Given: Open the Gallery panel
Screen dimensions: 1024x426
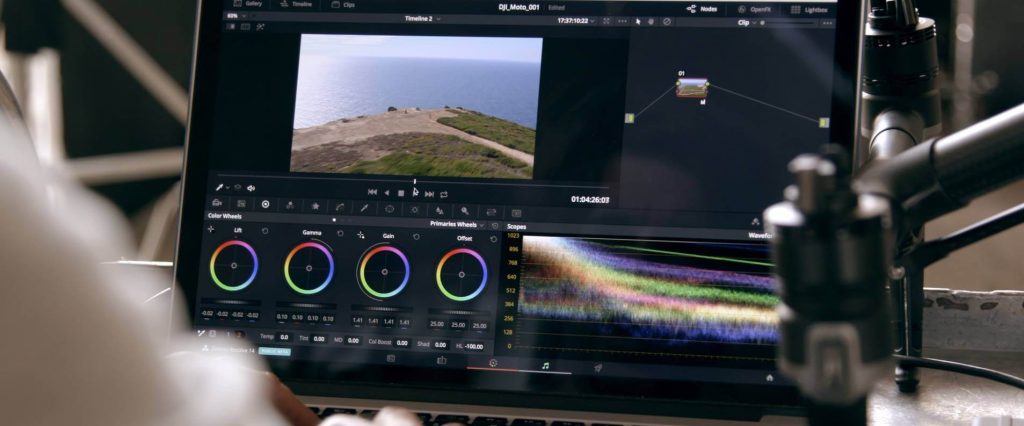Looking at the screenshot, I should (x=248, y=3).
